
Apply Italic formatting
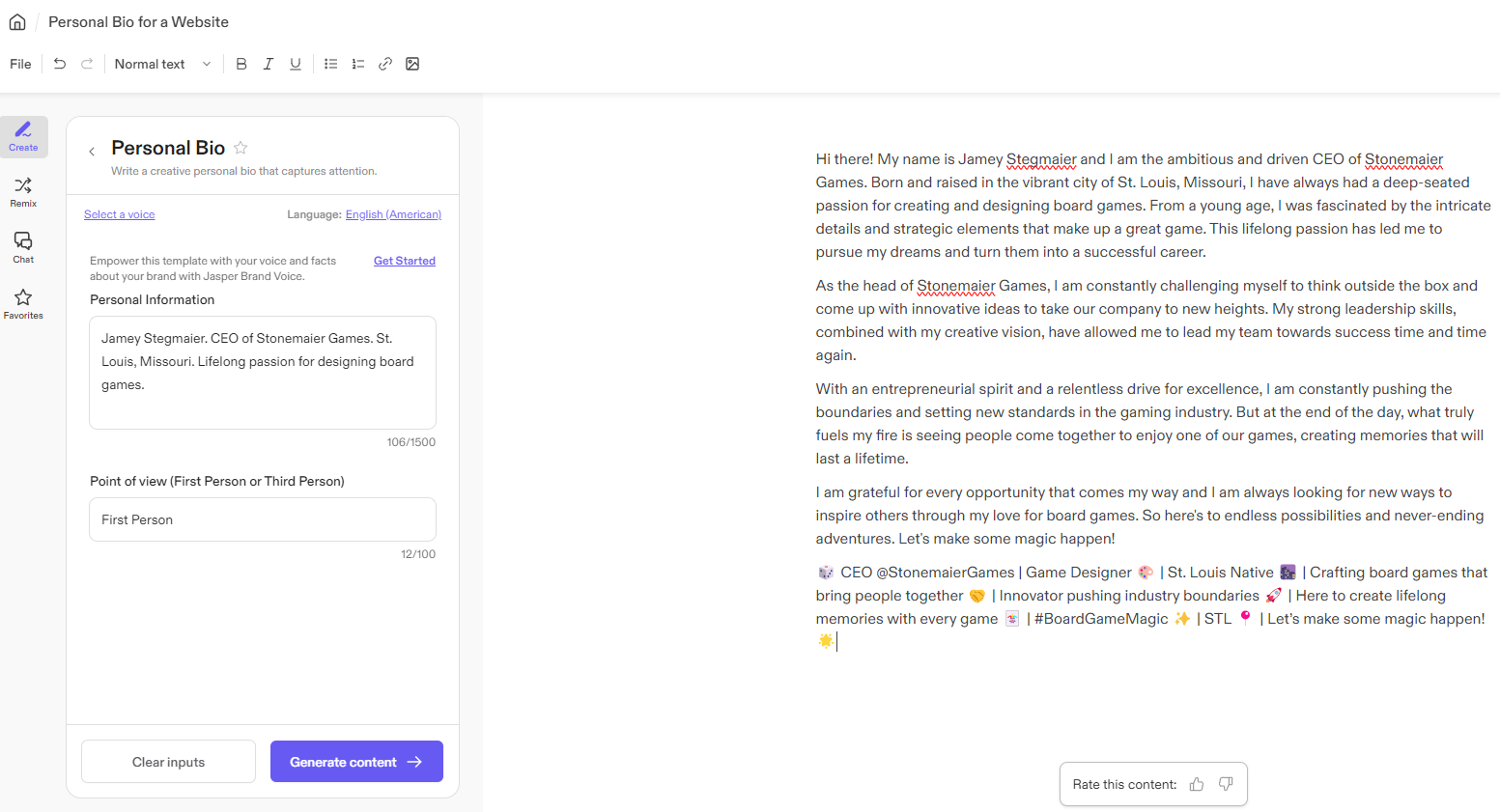click(268, 63)
